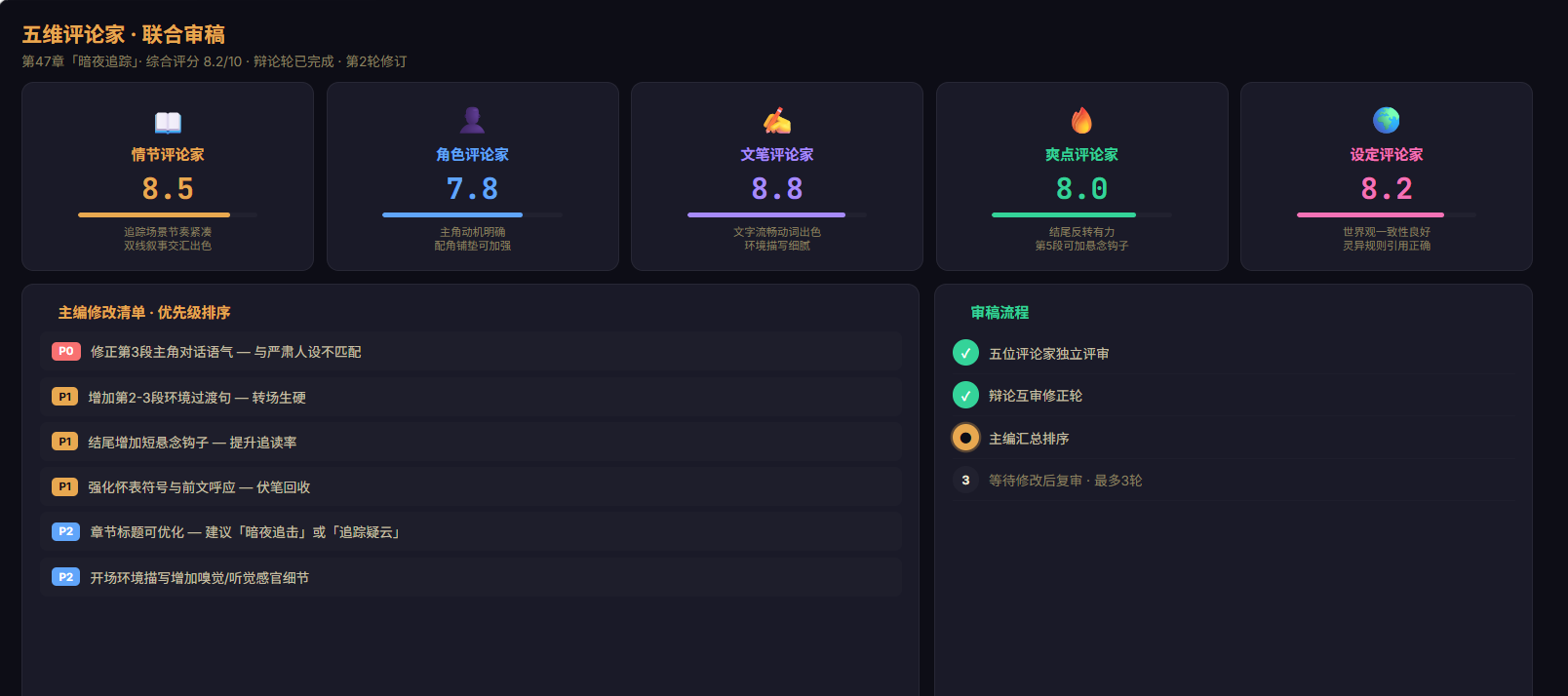Open the 设定评论家 card title

(x=1387, y=155)
